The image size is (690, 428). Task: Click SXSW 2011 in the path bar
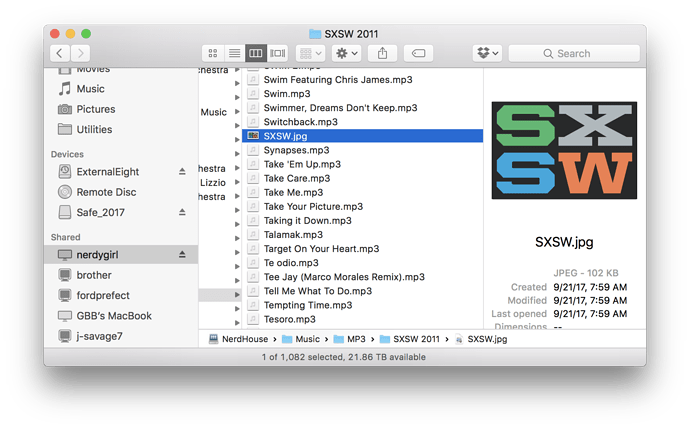(x=410, y=339)
